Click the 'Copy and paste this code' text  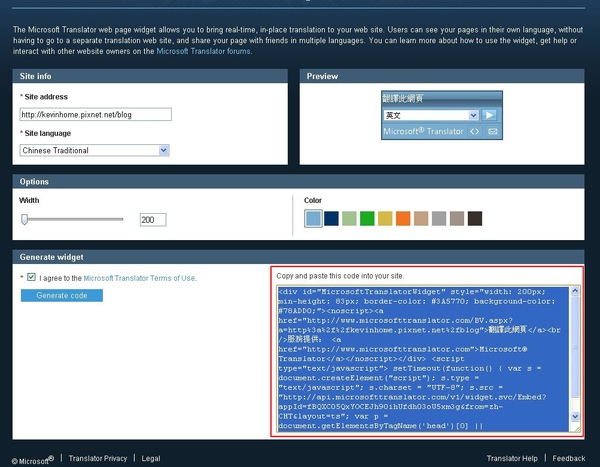(340, 276)
